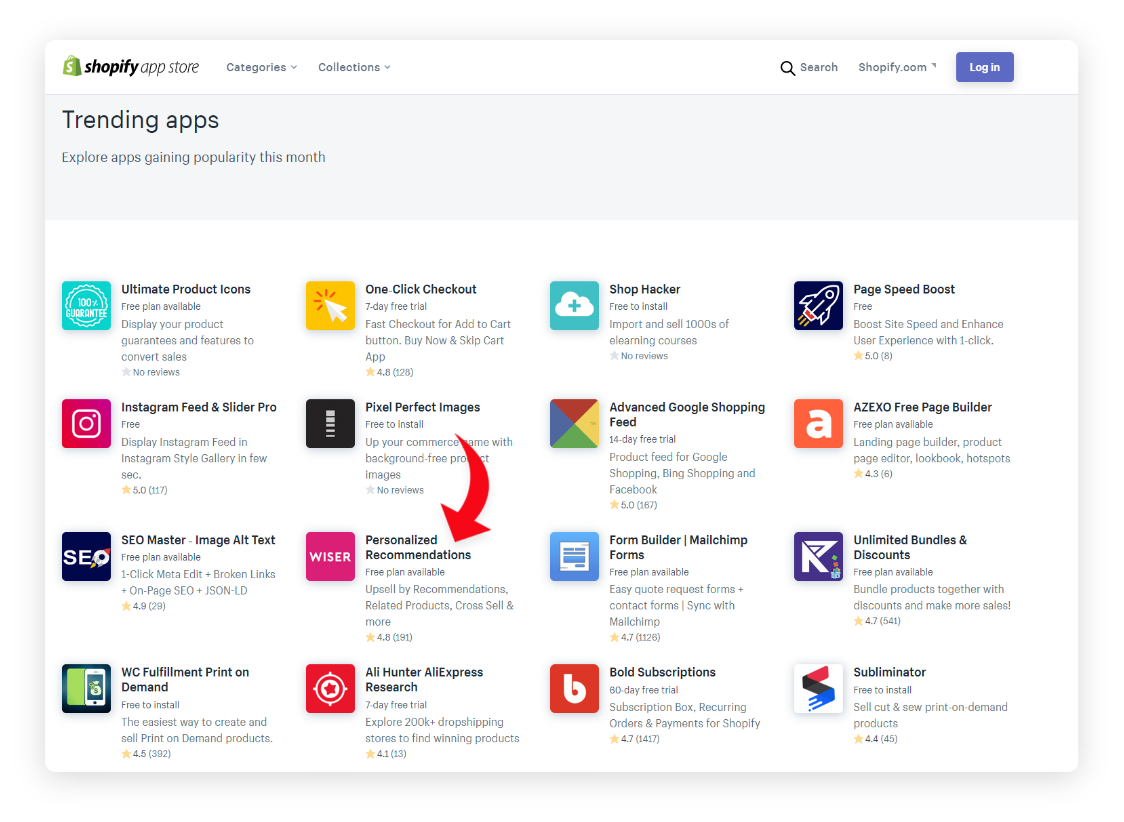Open Form Builder | Mailchimp Forms title
The image size is (1124, 822).
coord(678,548)
